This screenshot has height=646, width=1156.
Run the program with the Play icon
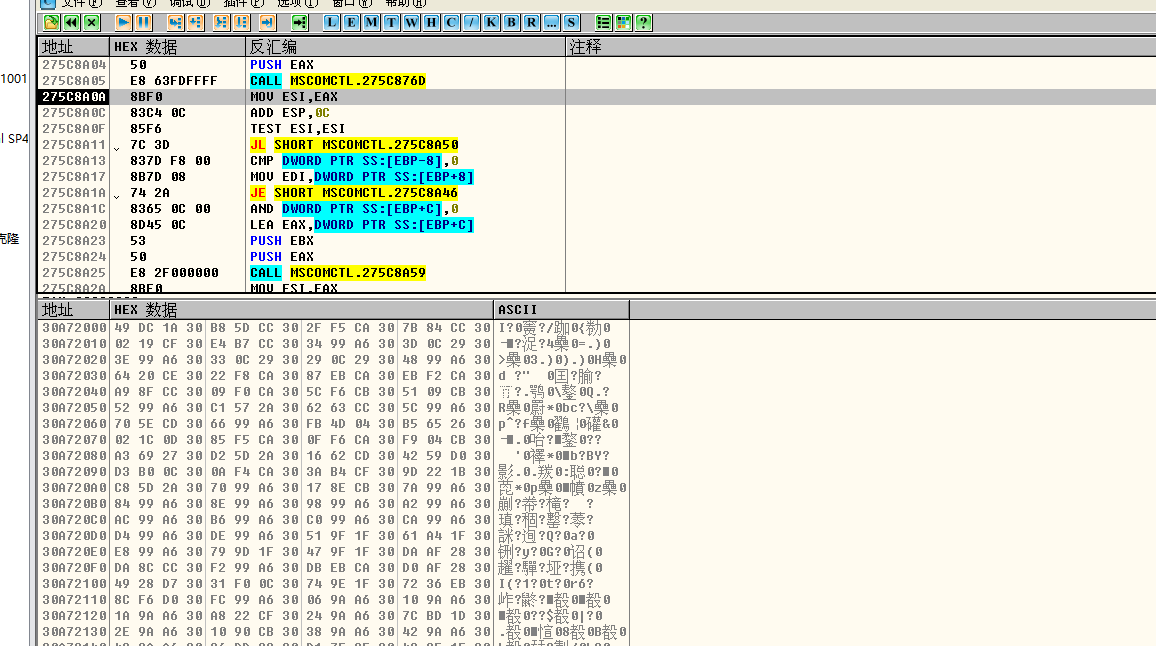click(x=123, y=22)
